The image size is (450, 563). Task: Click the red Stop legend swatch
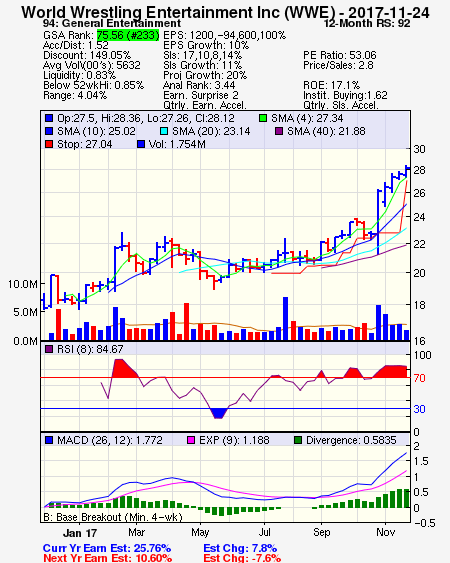(x=49, y=144)
